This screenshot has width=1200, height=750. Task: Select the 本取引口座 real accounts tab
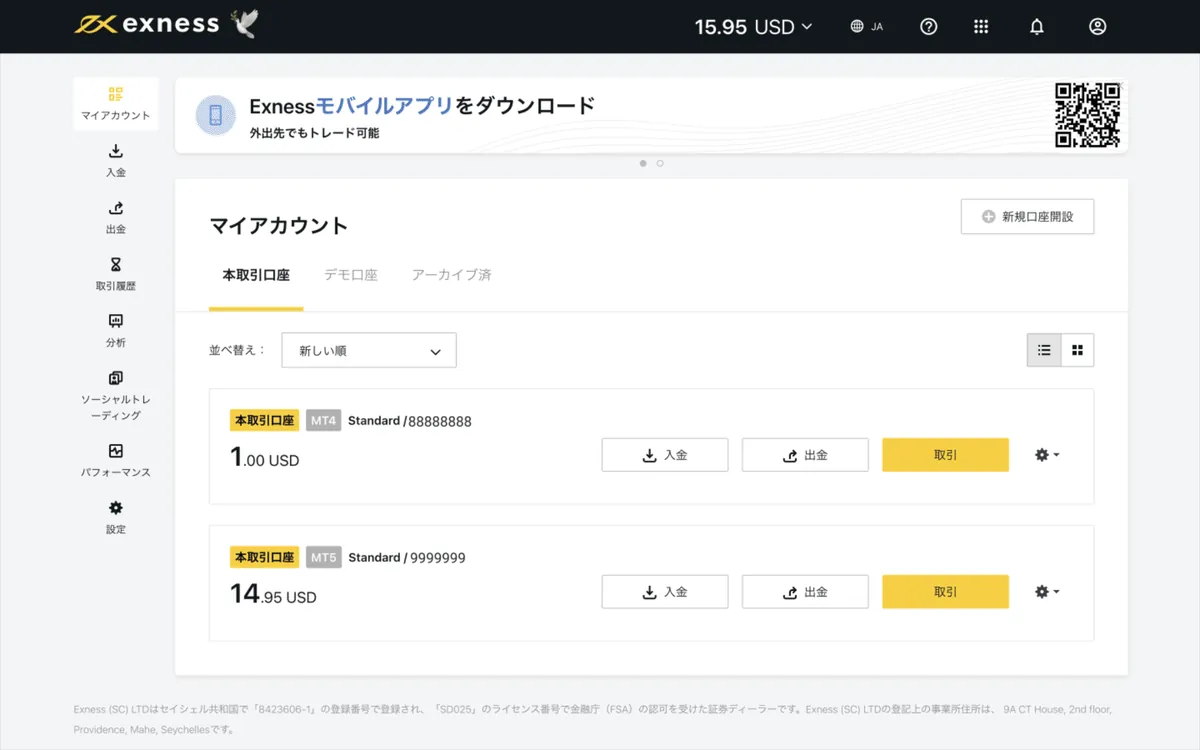[x=256, y=275]
